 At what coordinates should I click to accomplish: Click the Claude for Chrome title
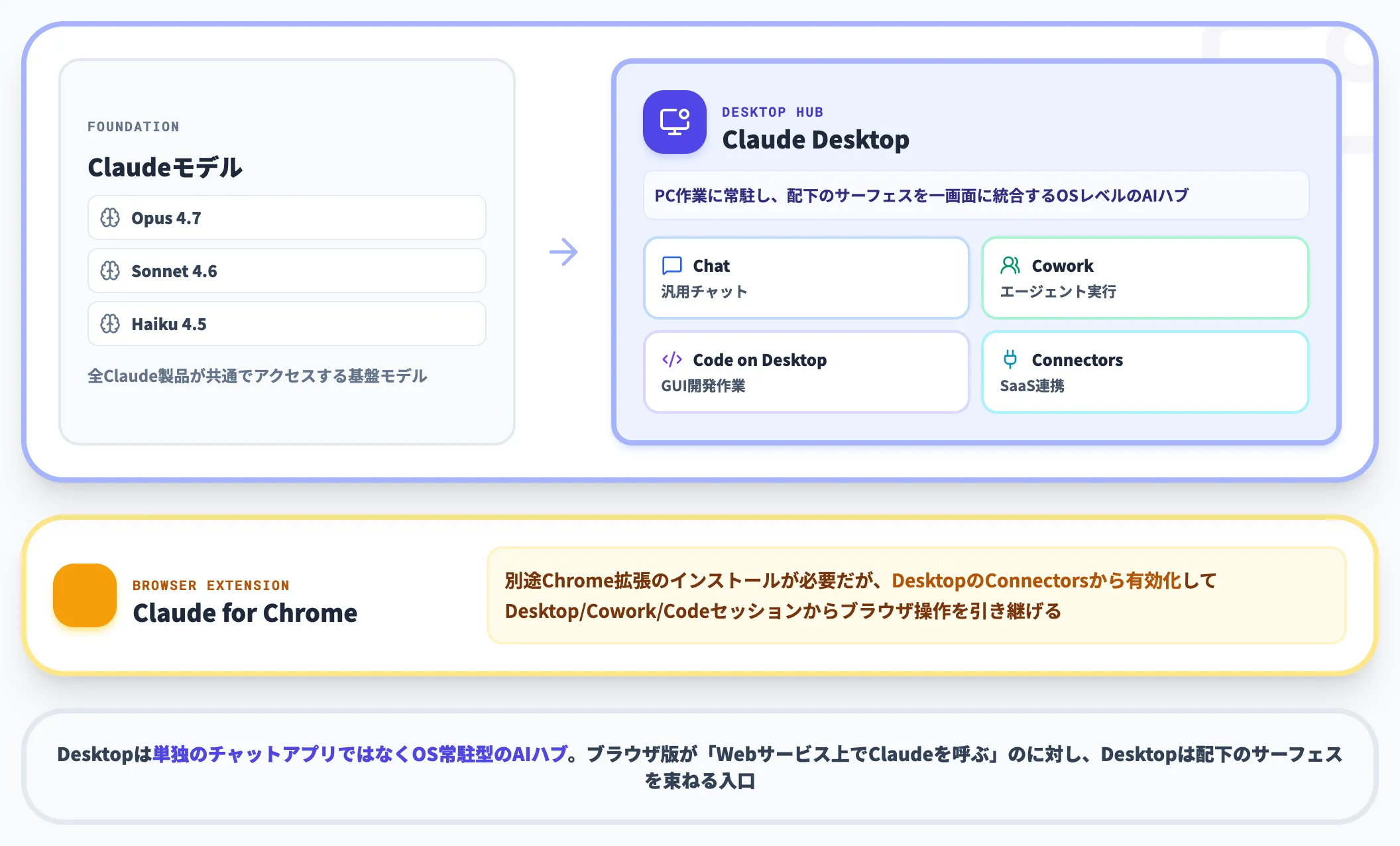click(x=245, y=613)
